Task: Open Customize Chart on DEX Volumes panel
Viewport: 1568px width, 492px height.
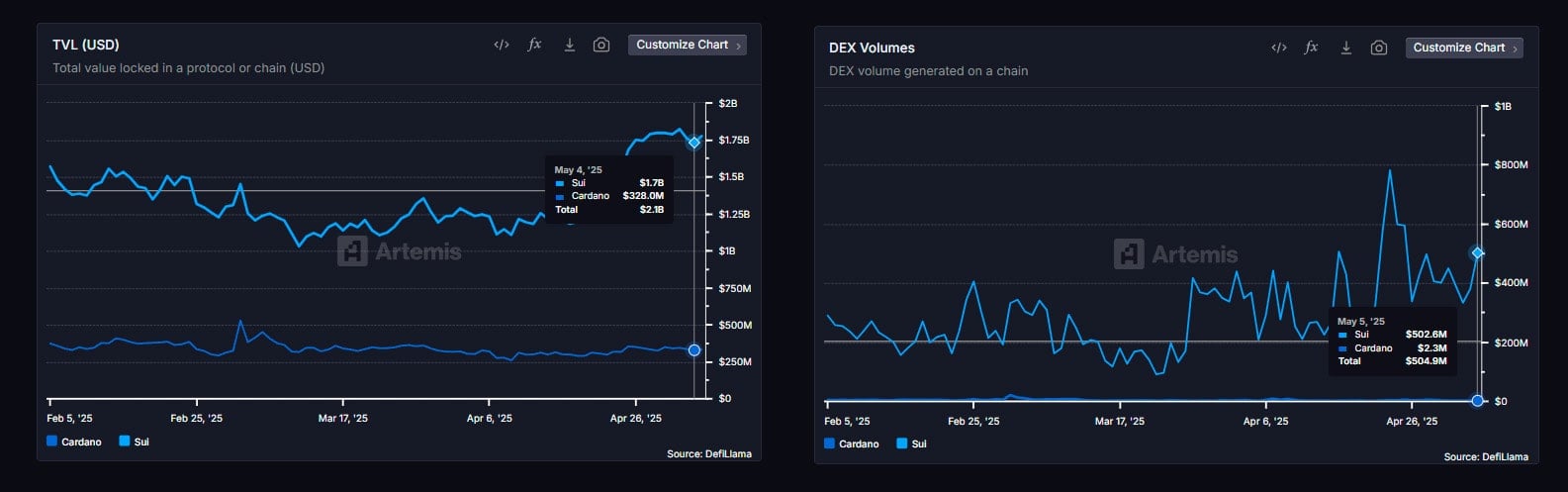Action: click(1463, 48)
